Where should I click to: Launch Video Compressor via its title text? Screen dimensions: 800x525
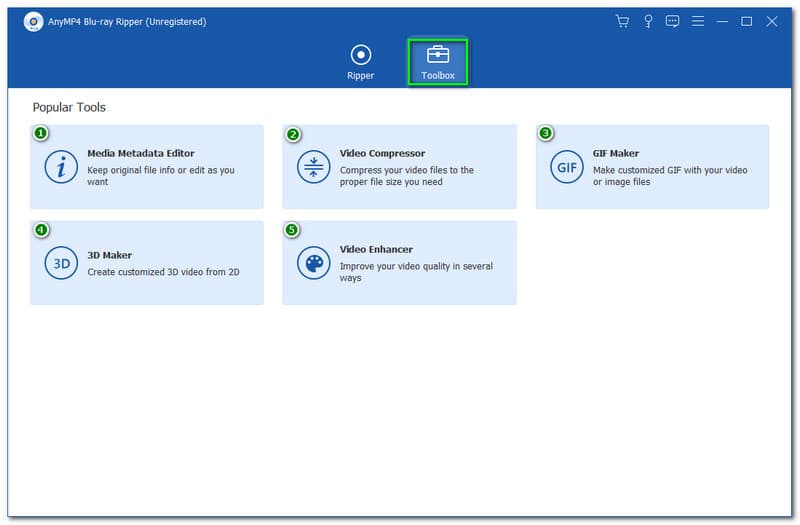coord(382,154)
